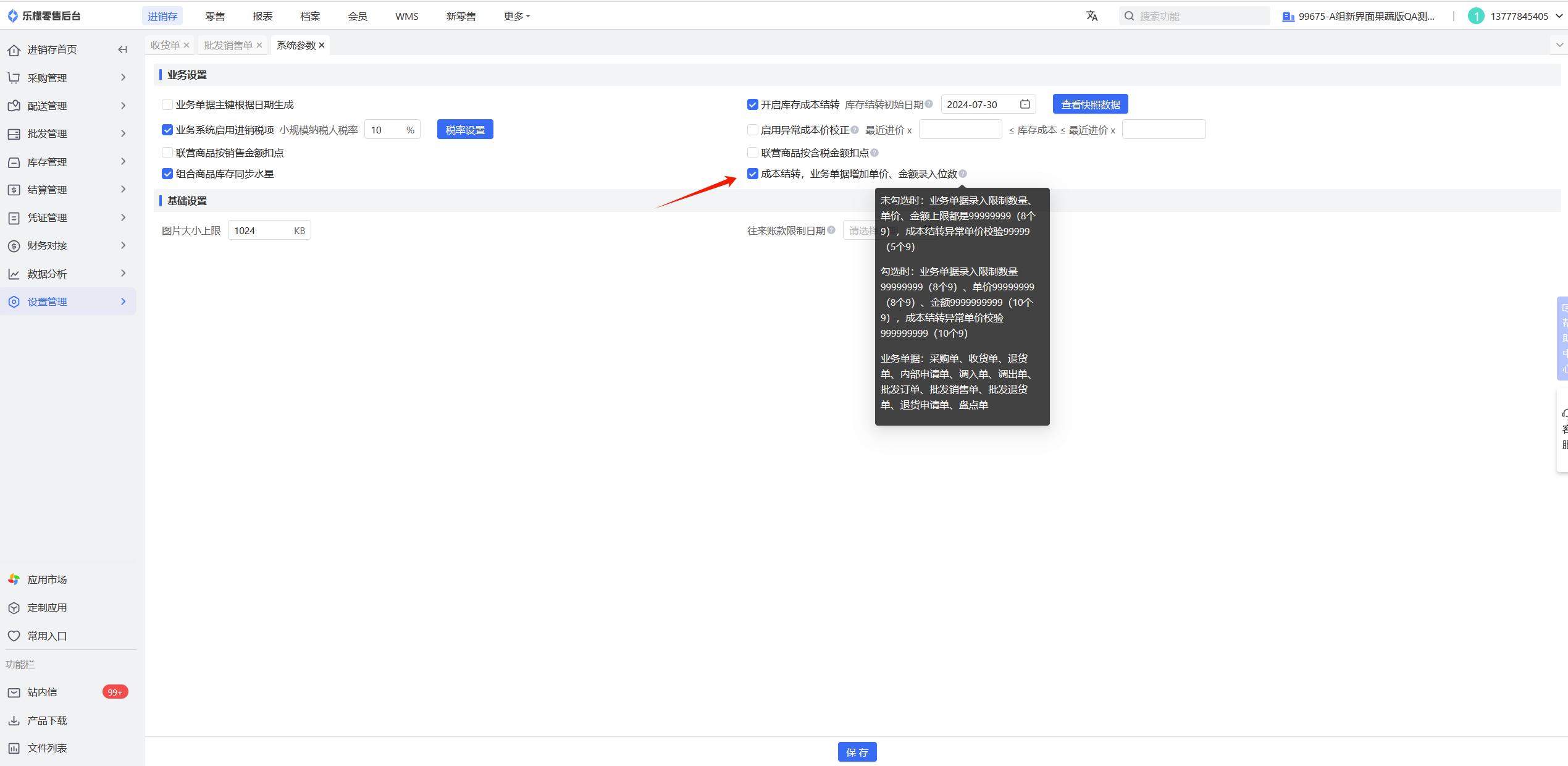Click the 常用入口 heart icon
This screenshot has width=1568, height=766.
pyautogui.click(x=14, y=636)
